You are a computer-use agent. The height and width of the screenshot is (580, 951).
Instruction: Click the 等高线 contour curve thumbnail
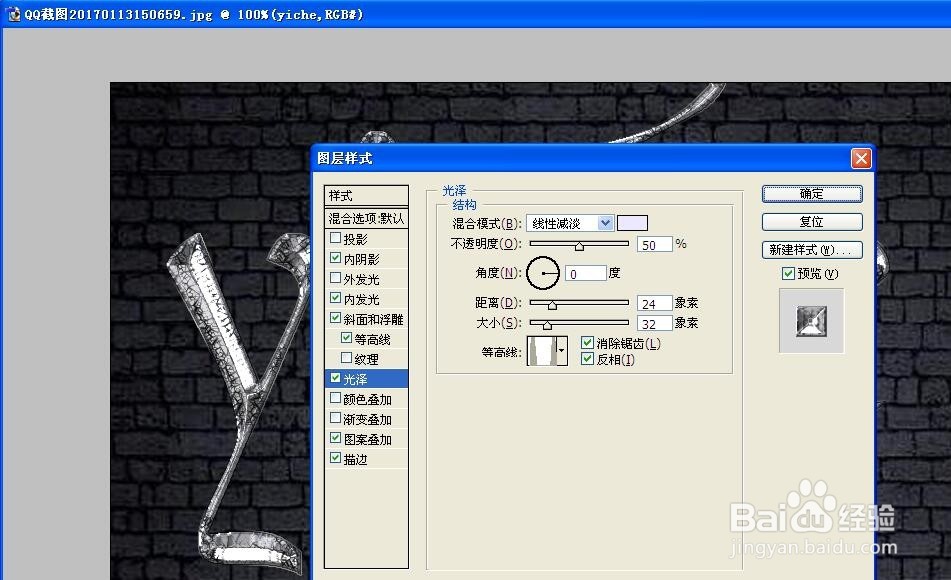point(542,351)
